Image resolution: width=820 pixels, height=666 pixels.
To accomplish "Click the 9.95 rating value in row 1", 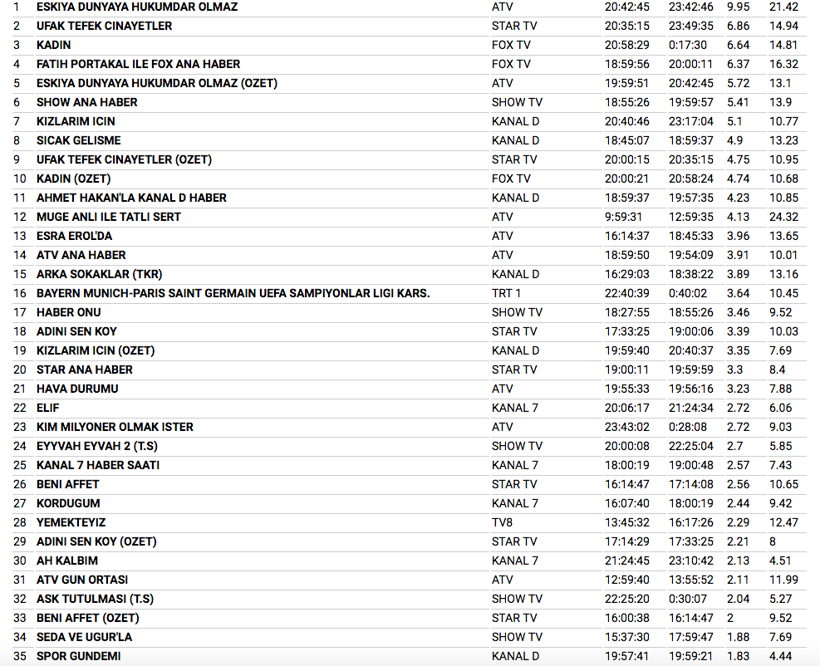I will [738, 7].
